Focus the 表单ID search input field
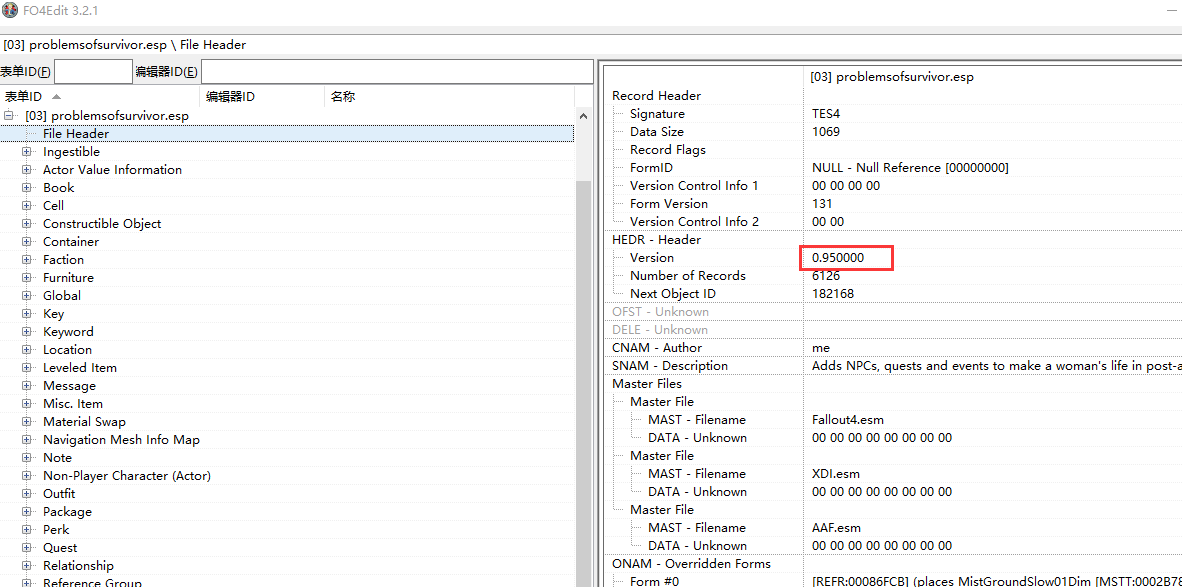Screen dimensions: 1182x587 pos(92,72)
